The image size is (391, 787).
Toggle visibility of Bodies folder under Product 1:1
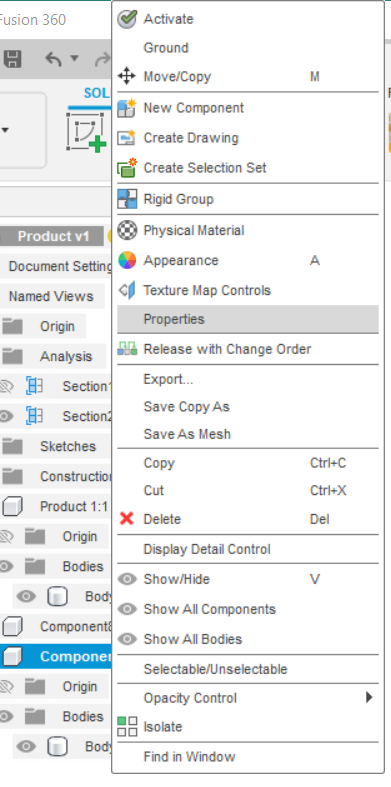pos(6,566)
